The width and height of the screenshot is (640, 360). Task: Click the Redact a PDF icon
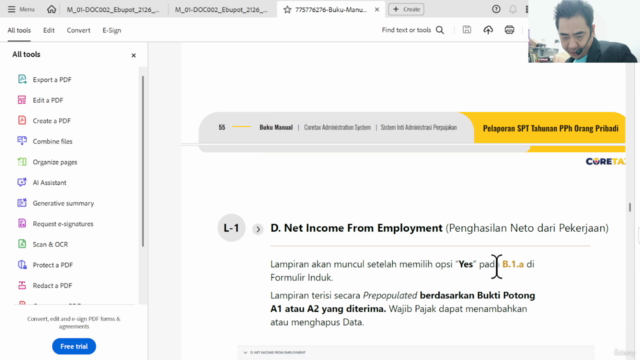tap(22, 285)
